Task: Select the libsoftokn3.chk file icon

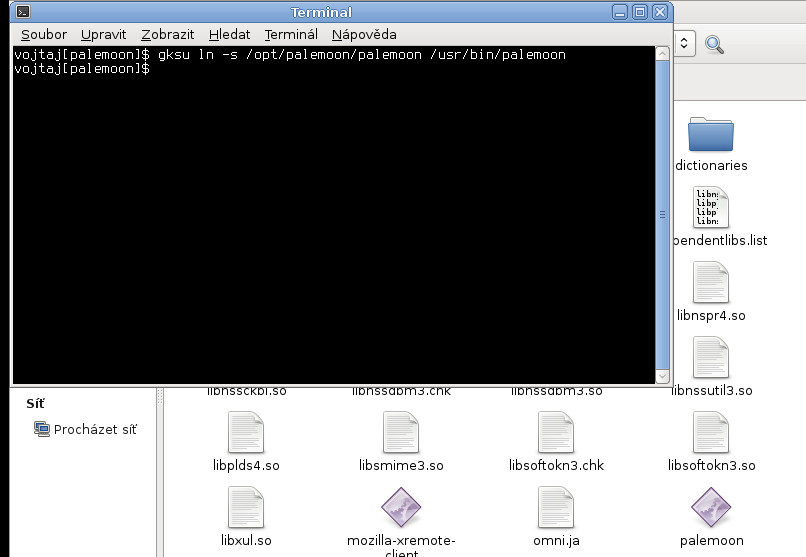Action: (556, 432)
